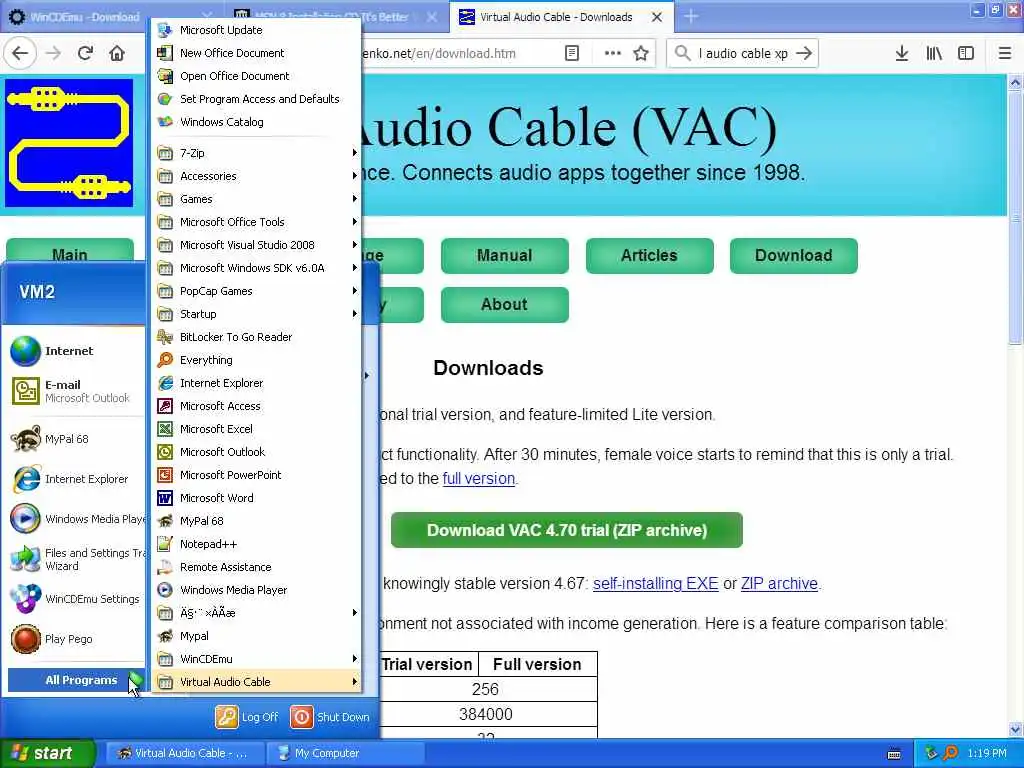Image resolution: width=1024 pixels, height=768 pixels.
Task: Open the Manual page button
Action: click(x=505, y=255)
